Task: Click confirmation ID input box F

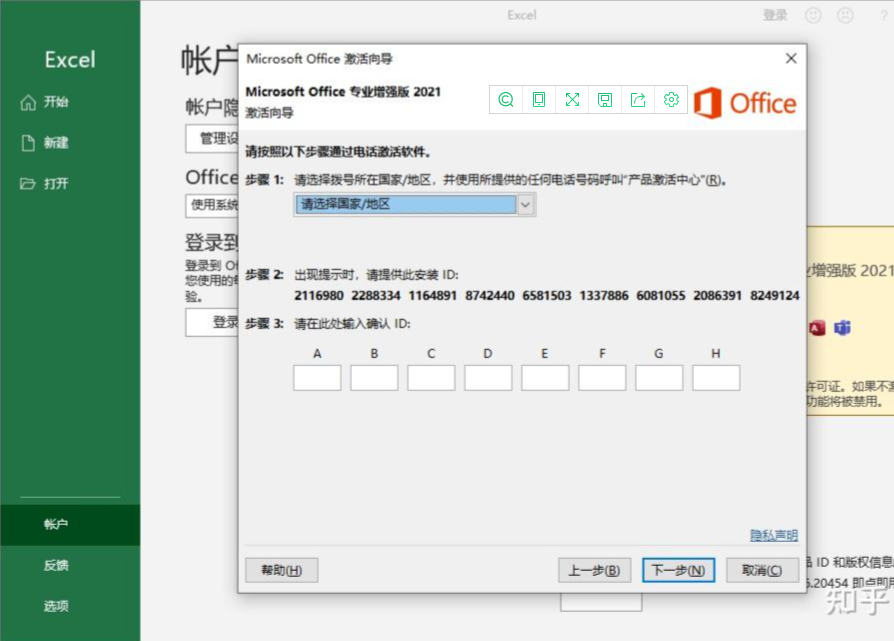Action: click(602, 378)
